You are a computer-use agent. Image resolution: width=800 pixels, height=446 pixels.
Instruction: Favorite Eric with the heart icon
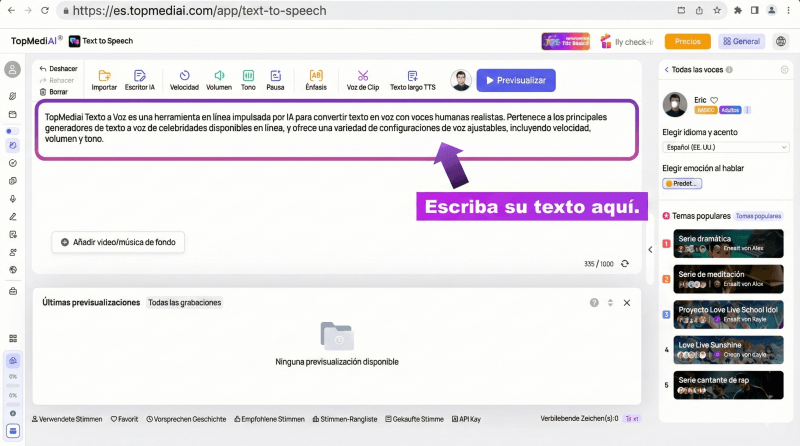click(x=714, y=100)
